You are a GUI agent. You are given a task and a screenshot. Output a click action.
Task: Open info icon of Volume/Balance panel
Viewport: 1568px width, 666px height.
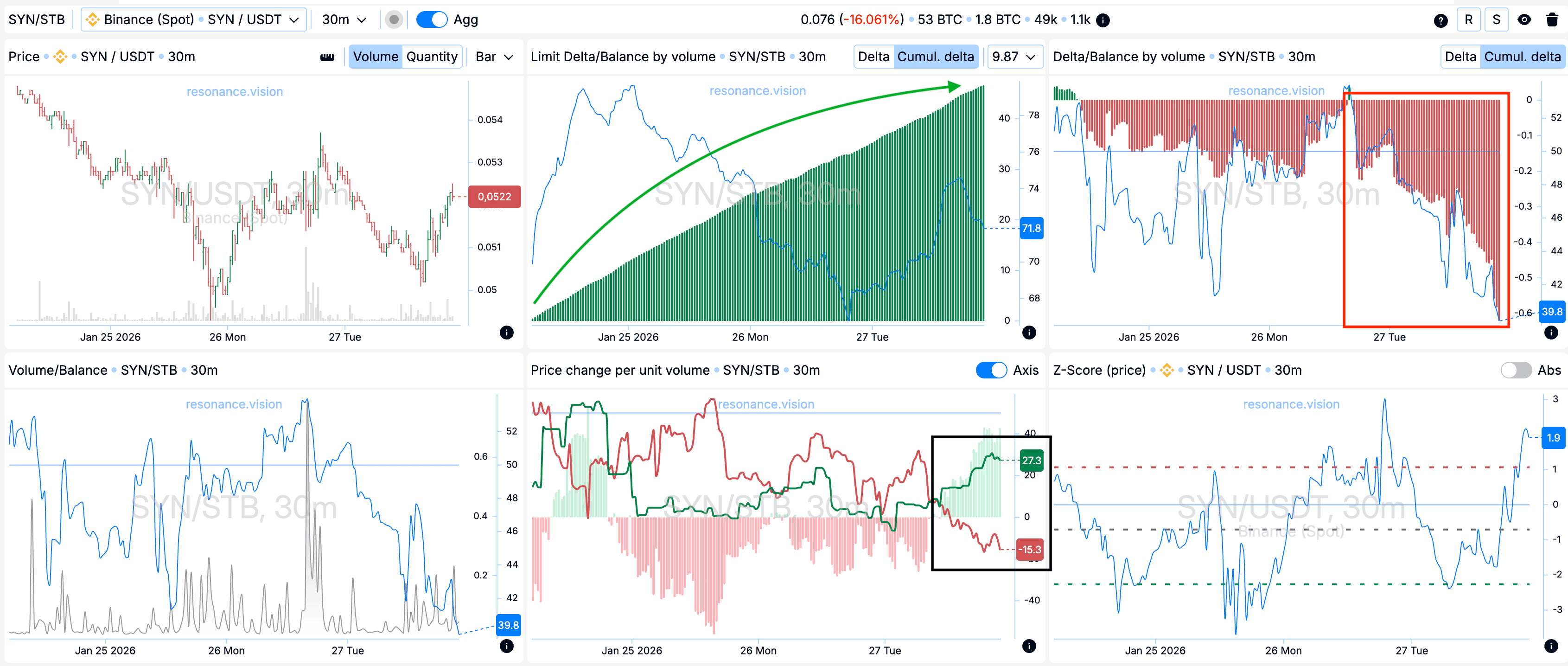pyautogui.click(x=506, y=646)
